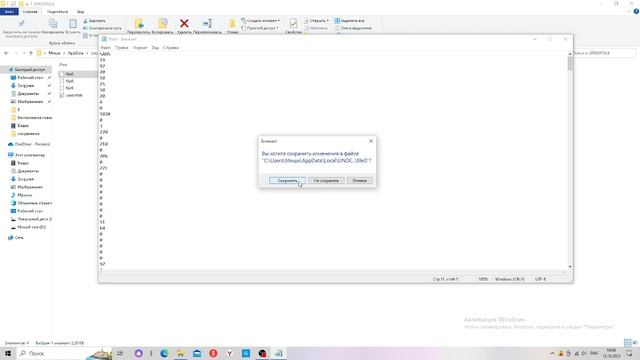Click the pin to Quick access icon
Image resolution: width=640 pixels, height=360 pixels.
coord(22,24)
